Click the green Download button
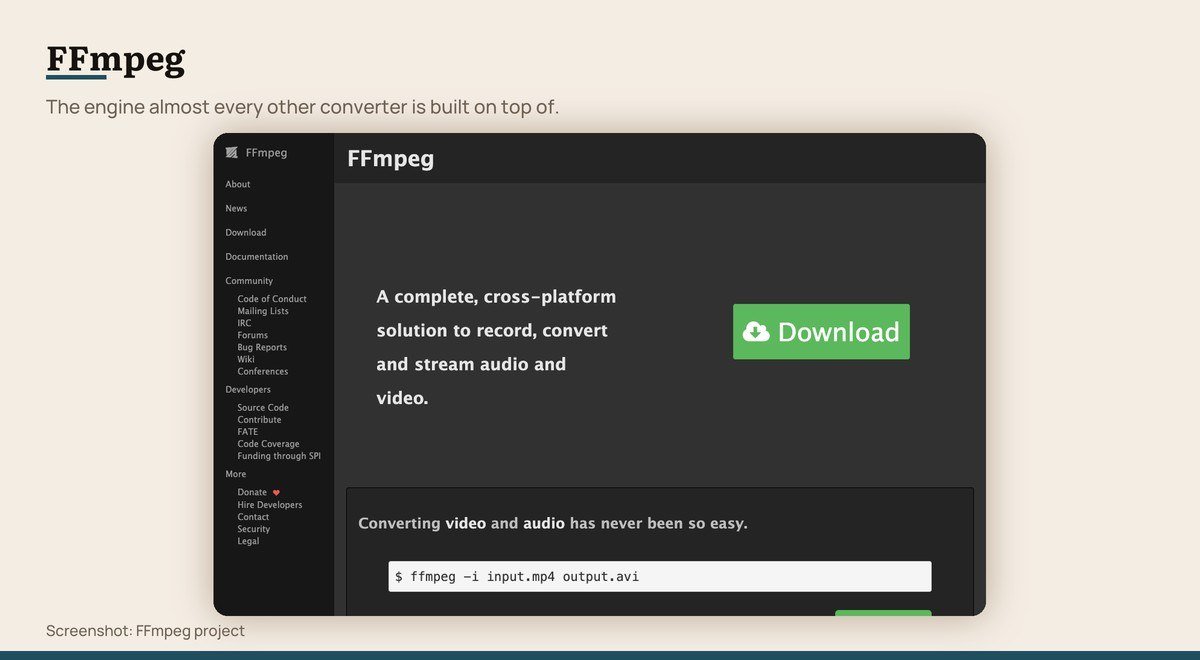The height and width of the screenshot is (660, 1200). pyautogui.click(x=821, y=332)
